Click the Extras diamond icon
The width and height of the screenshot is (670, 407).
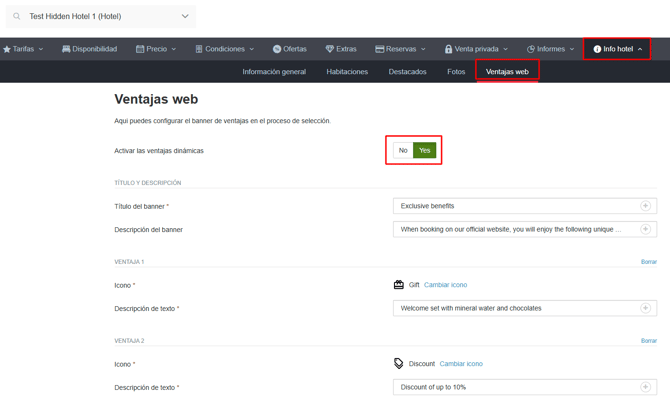pos(329,49)
